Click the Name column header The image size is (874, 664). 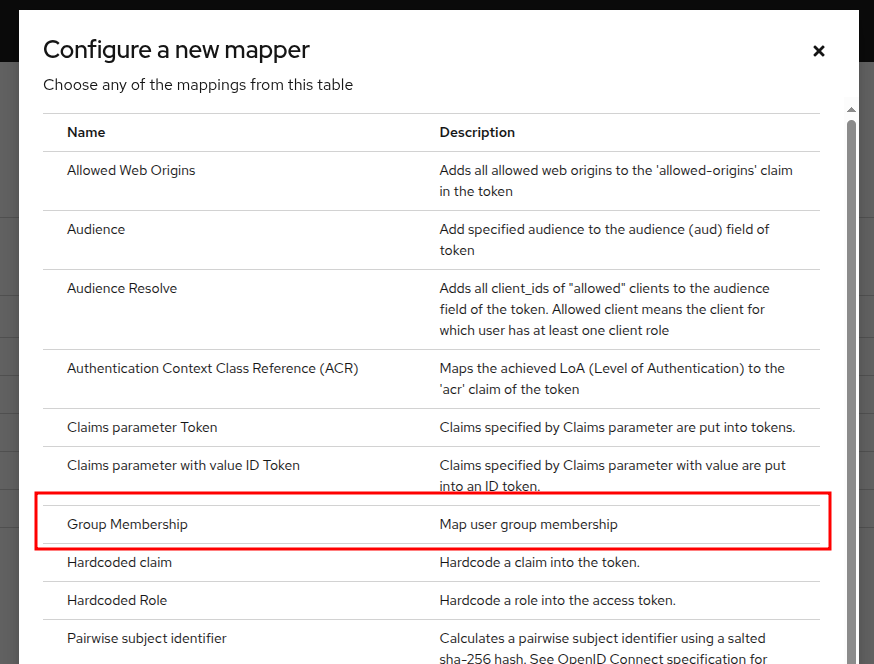tap(86, 133)
